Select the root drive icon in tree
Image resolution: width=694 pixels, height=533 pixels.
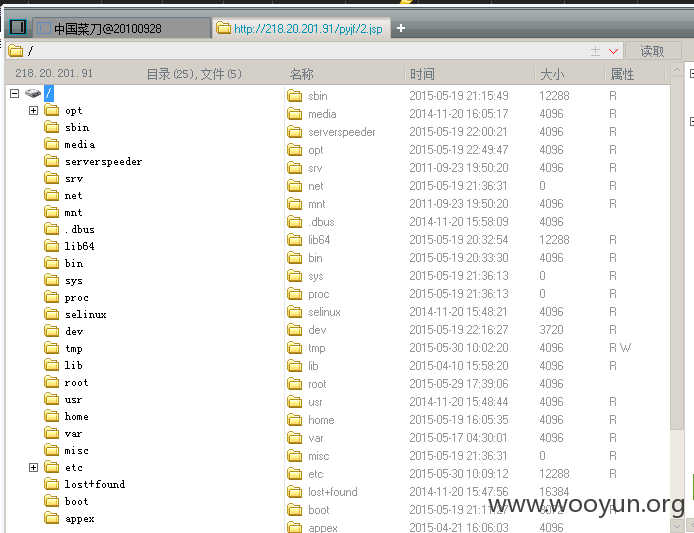coord(33,93)
